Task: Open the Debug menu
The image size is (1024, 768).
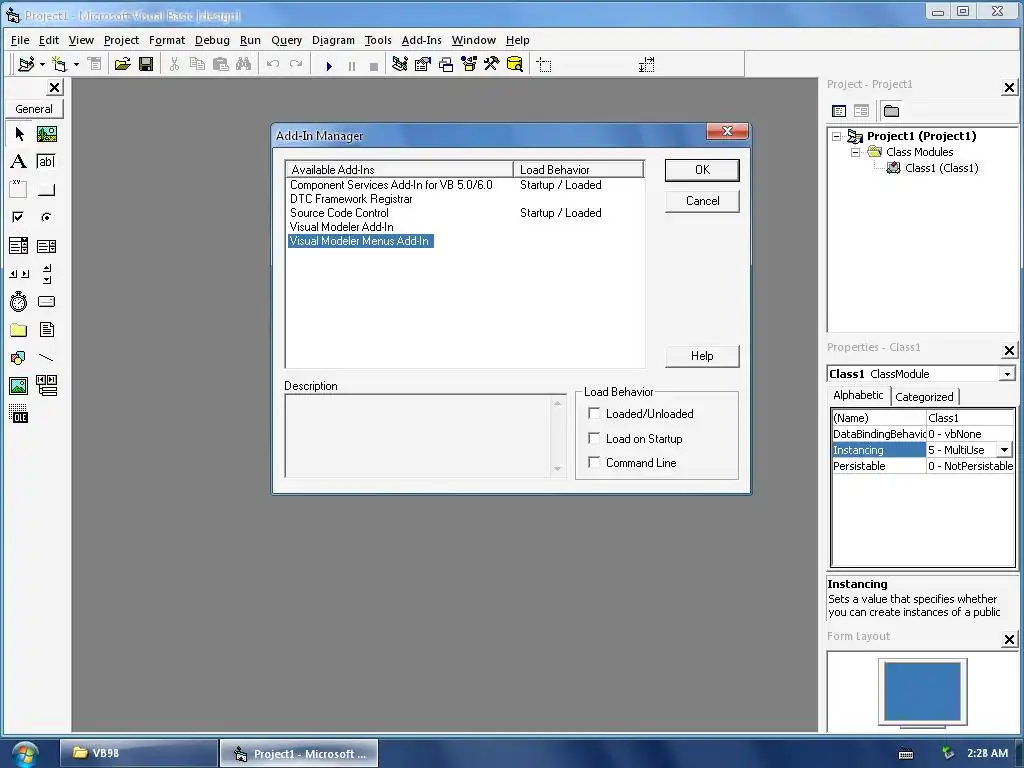Action: point(212,40)
